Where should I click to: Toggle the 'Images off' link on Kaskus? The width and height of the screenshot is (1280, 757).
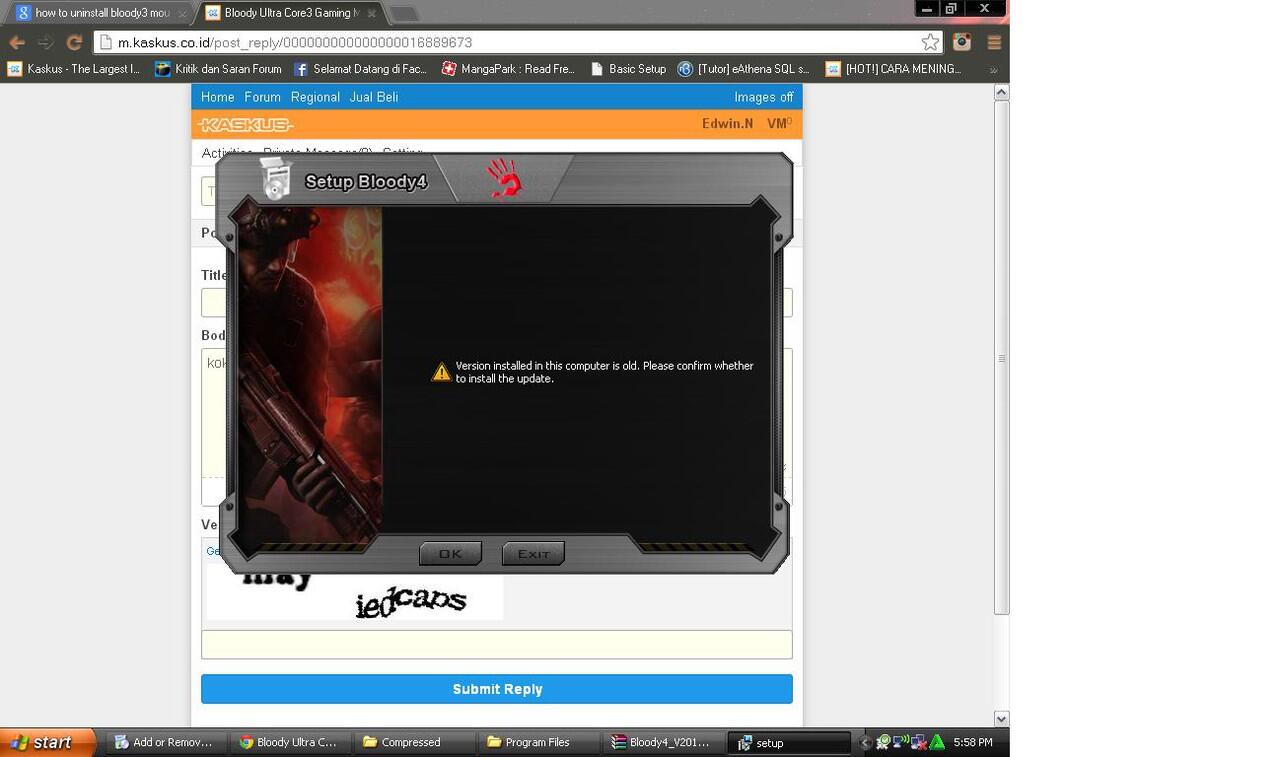(x=764, y=97)
